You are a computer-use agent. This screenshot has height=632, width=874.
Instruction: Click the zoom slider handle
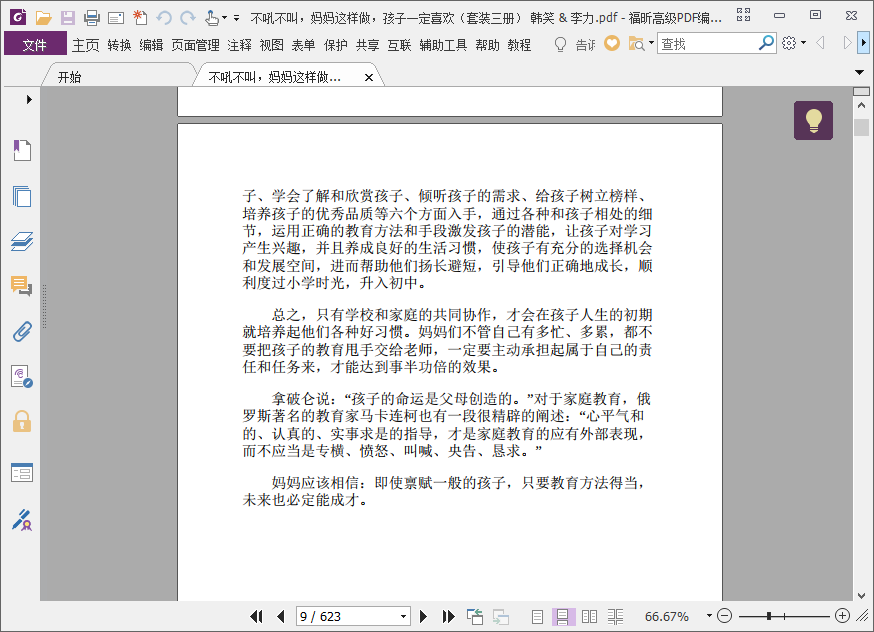(x=769, y=616)
